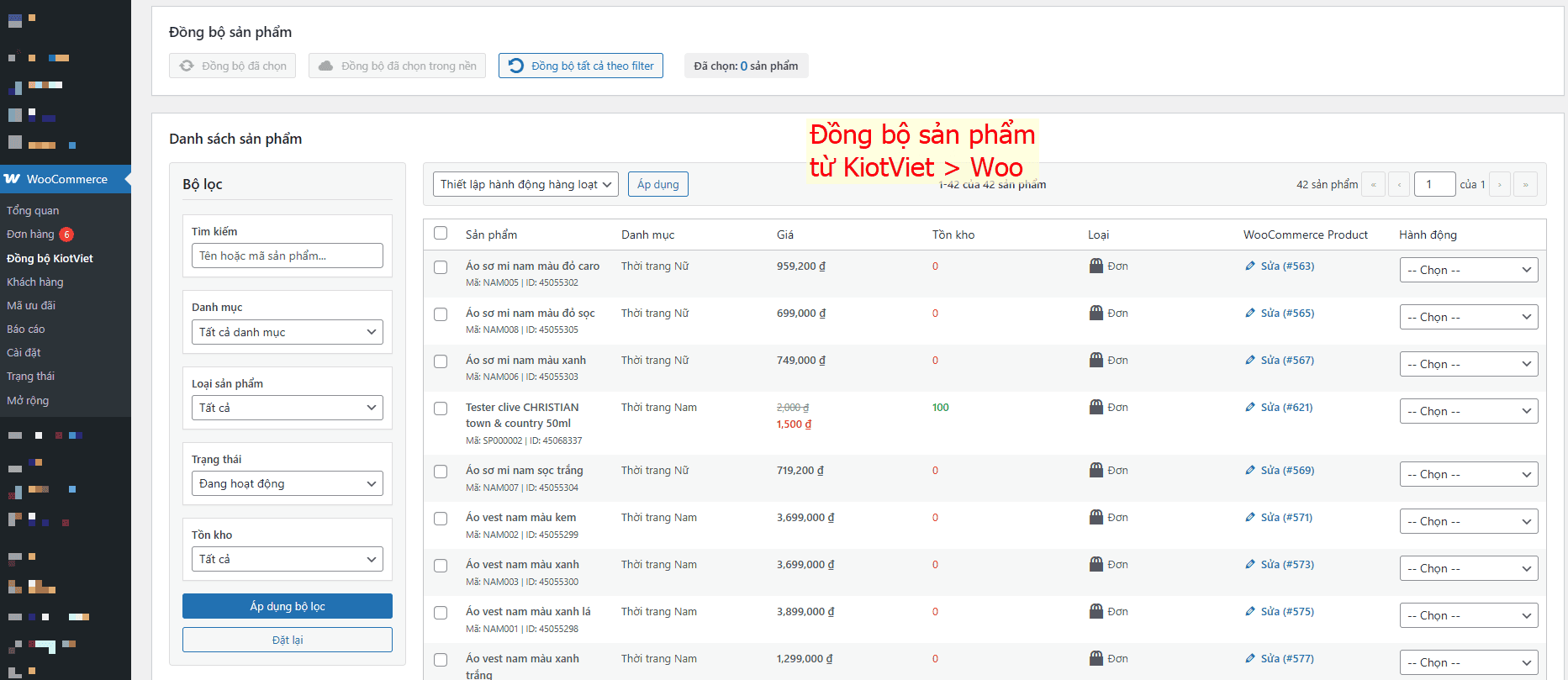This screenshot has height=680, width=1568.
Task: Tick the select-all checkbox in the table header
Action: (x=441, y=233)
